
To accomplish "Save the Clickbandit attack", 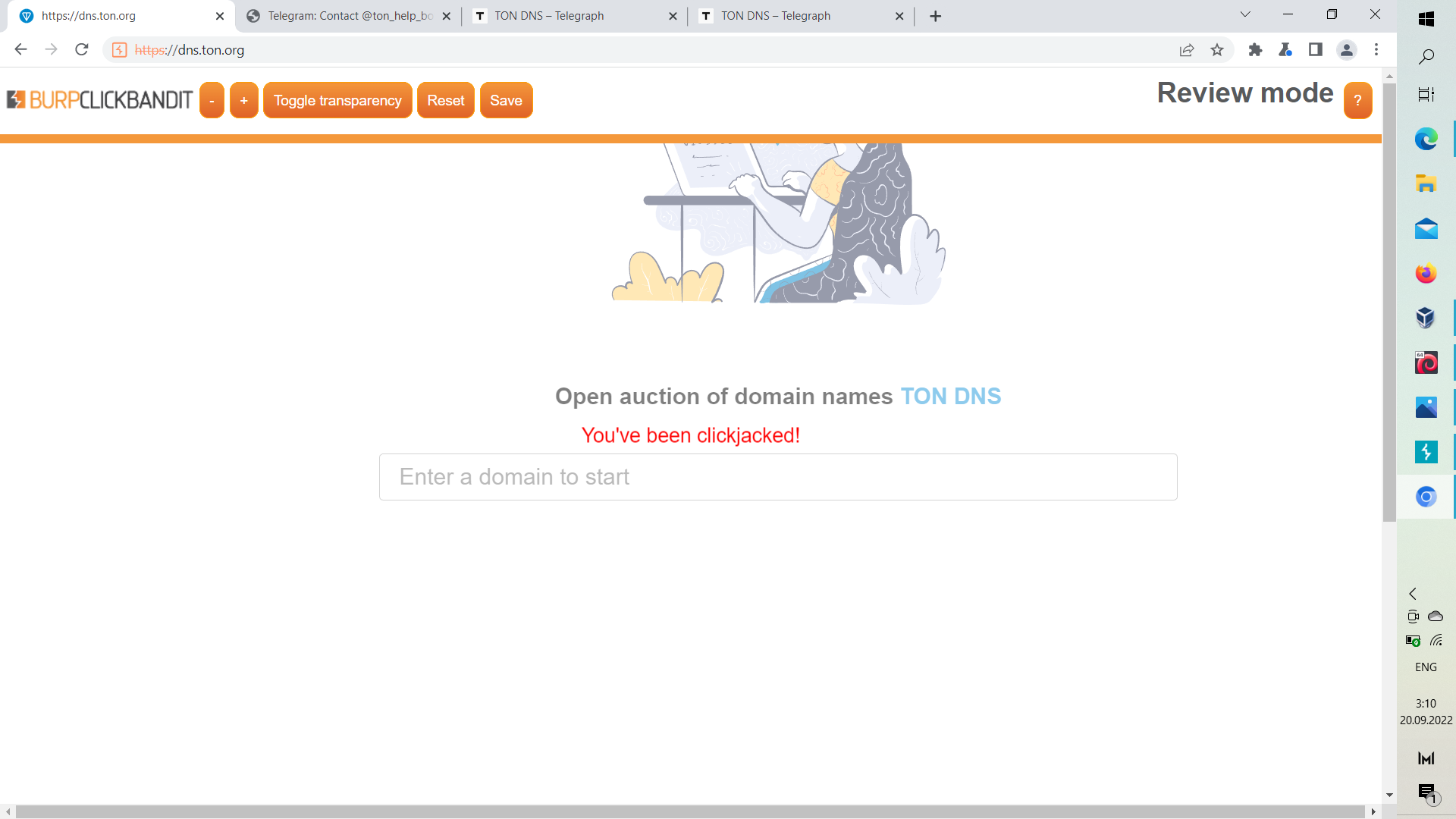I will tap(506, 100).
